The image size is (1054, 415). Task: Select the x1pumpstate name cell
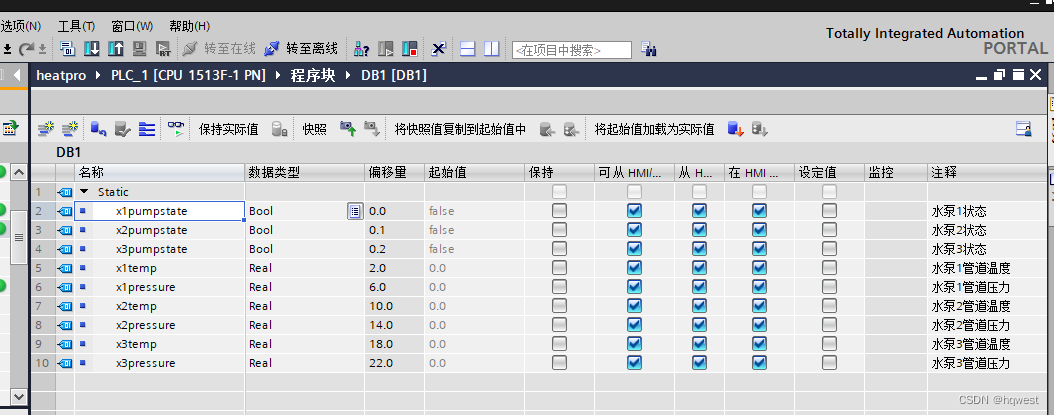pos(160,211)
